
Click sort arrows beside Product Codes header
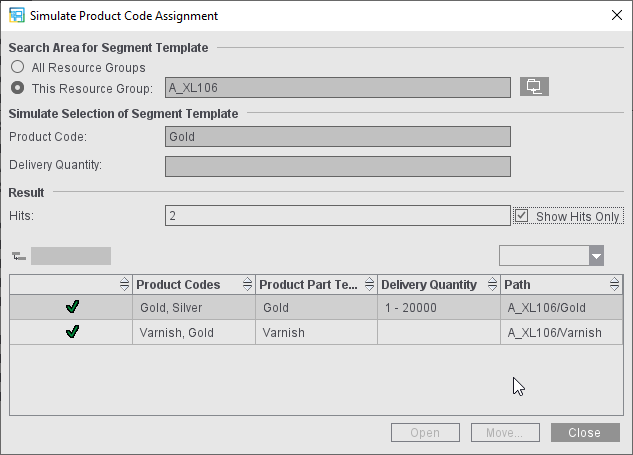pos(246,285)
